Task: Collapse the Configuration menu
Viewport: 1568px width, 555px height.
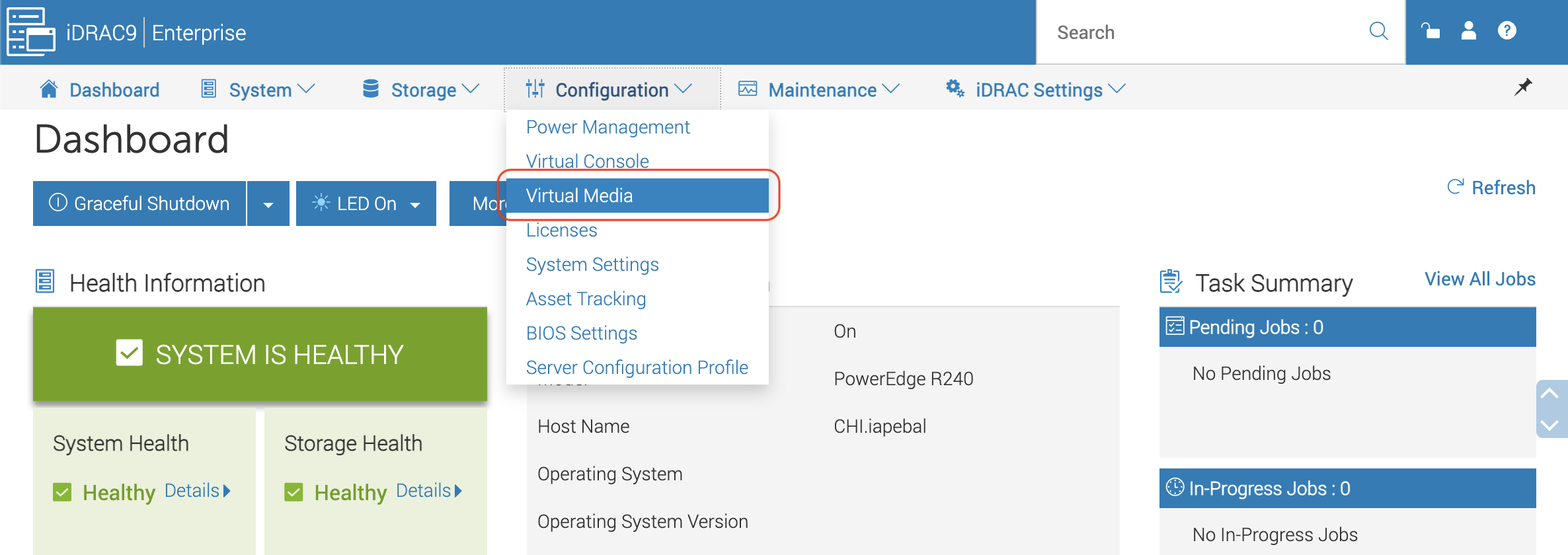Action: 611,89
